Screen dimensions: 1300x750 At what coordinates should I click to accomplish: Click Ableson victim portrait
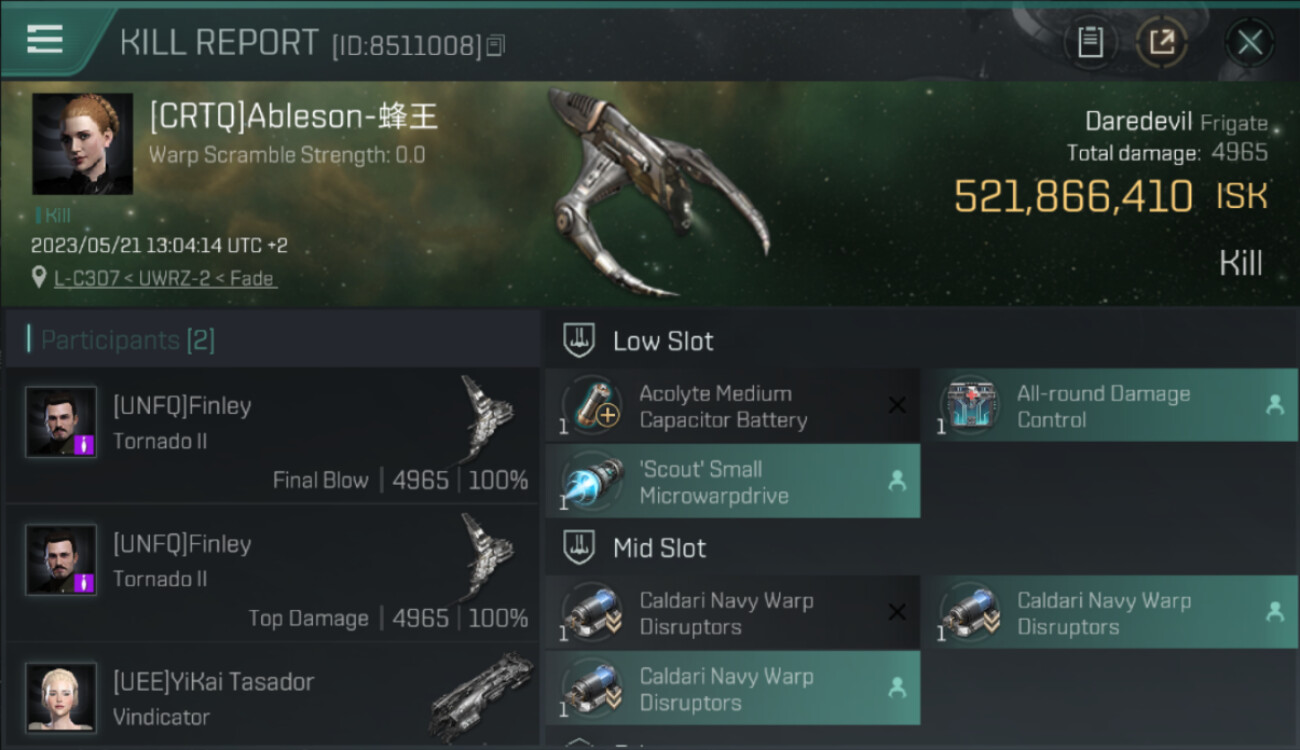82,144
